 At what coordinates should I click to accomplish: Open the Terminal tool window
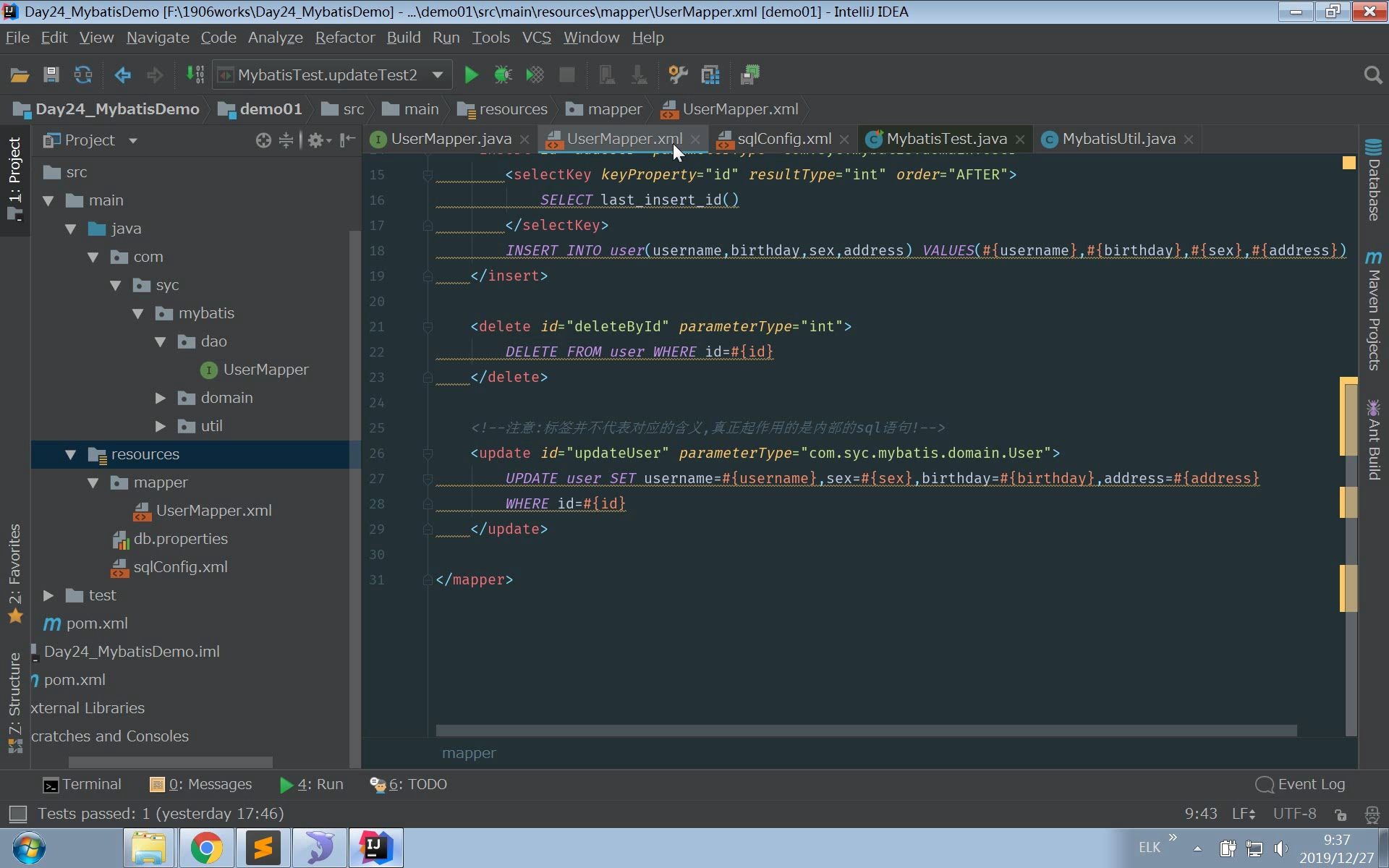pyautogui.click(x=82, y=784)
